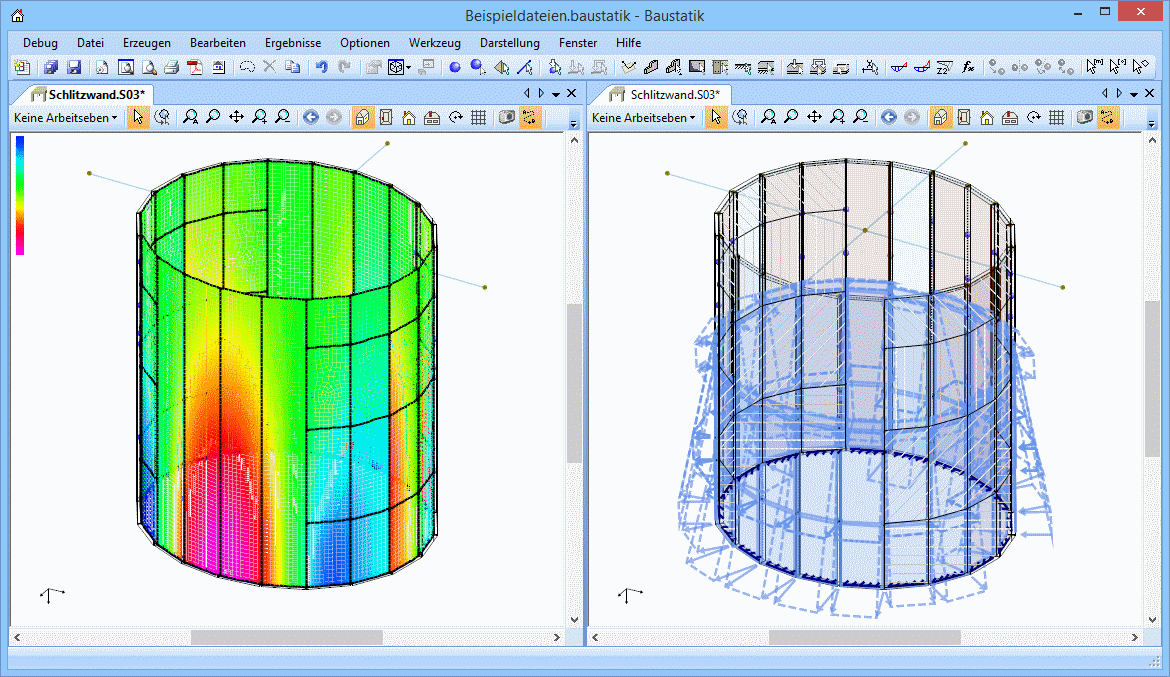The width and height of the screenshot is (1170, 677).
Task: Open the left pane tab list arrow
Action: (557, 93)
